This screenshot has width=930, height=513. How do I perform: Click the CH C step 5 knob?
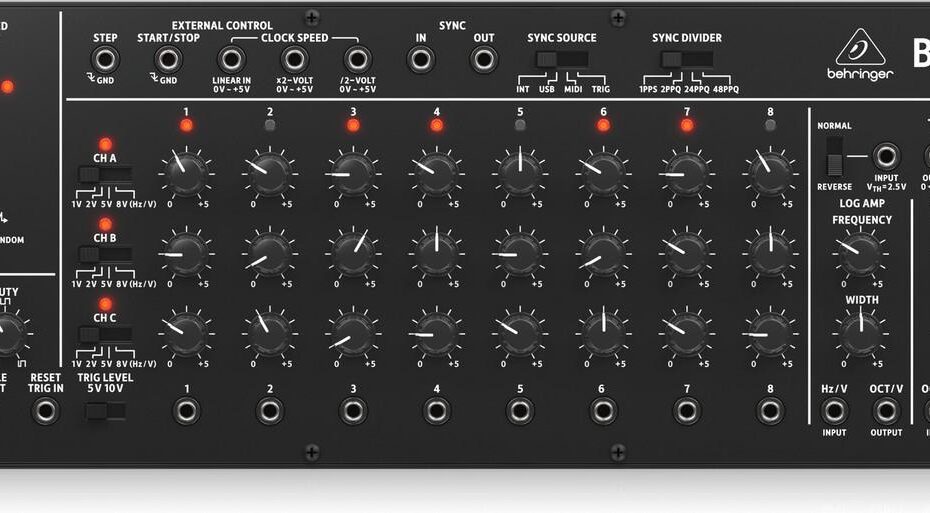(x=520, y=334)
